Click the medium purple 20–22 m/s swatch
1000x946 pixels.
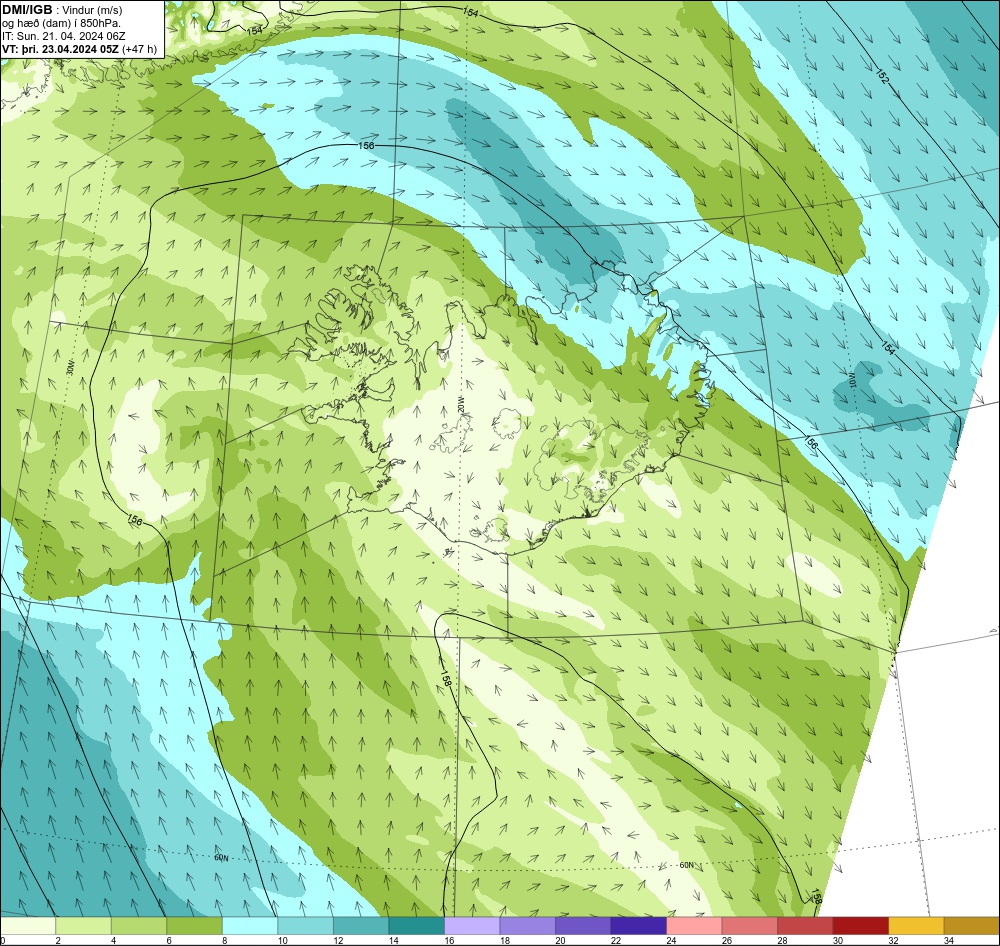coord(583,926)
